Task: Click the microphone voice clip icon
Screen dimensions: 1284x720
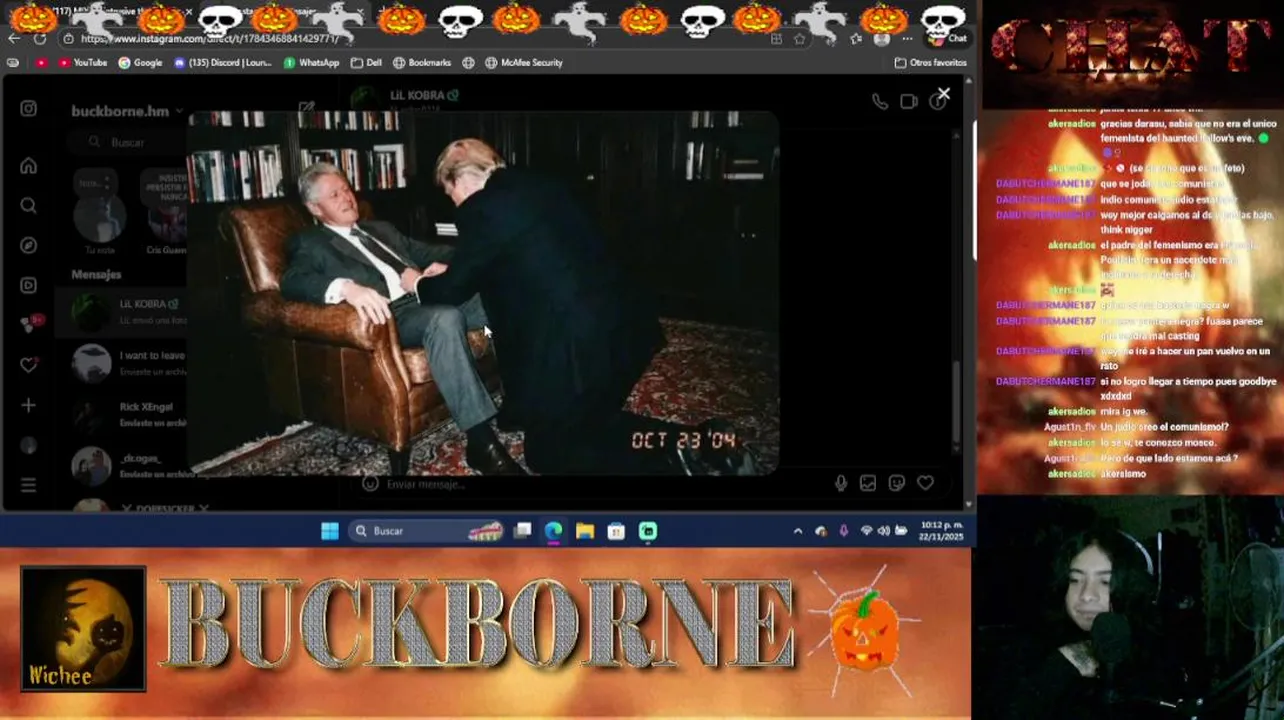Action: tap(841, 483)
